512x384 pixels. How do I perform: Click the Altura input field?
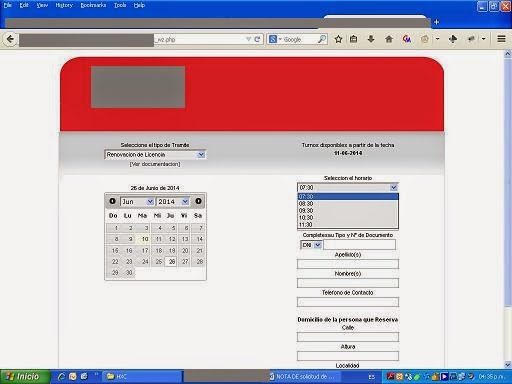tap(348, 356)
